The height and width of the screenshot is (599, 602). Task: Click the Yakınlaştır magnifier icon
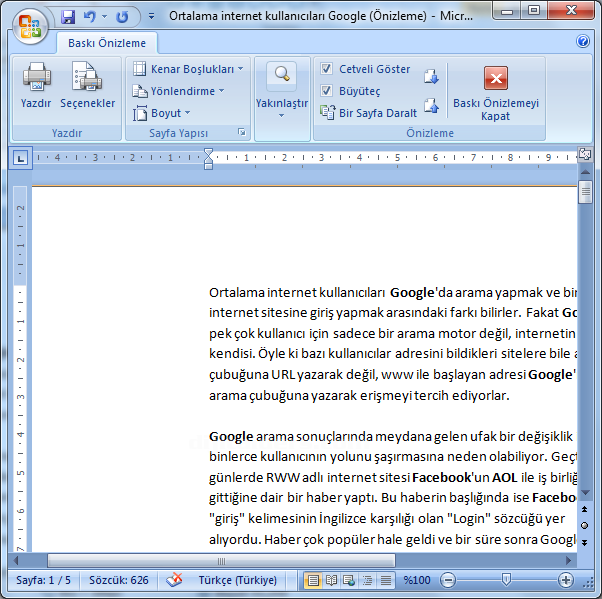pos(282,75)
